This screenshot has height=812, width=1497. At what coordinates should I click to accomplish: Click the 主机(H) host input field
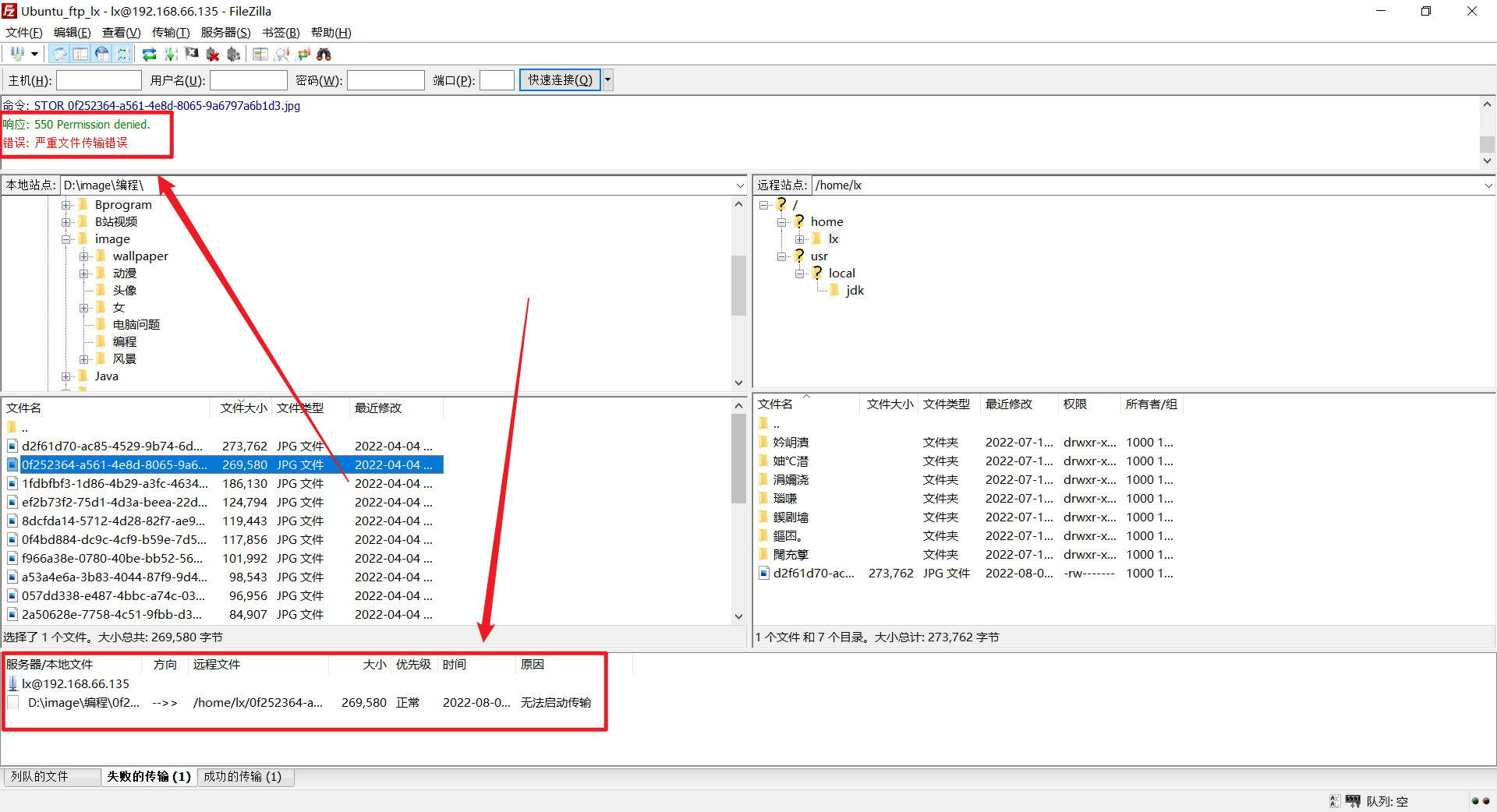point(99,80)
